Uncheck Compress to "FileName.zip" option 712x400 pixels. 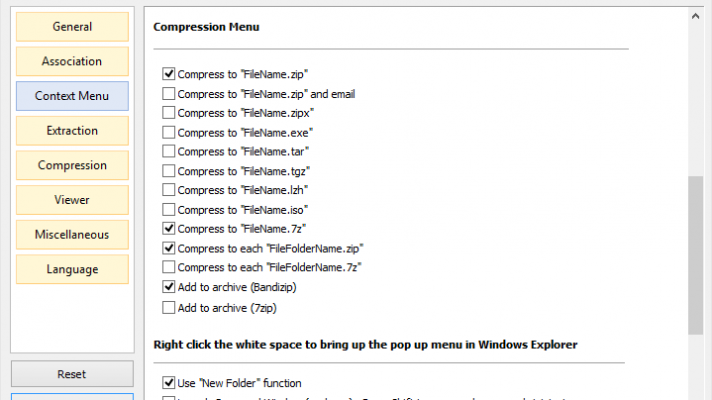coord(169,74)
